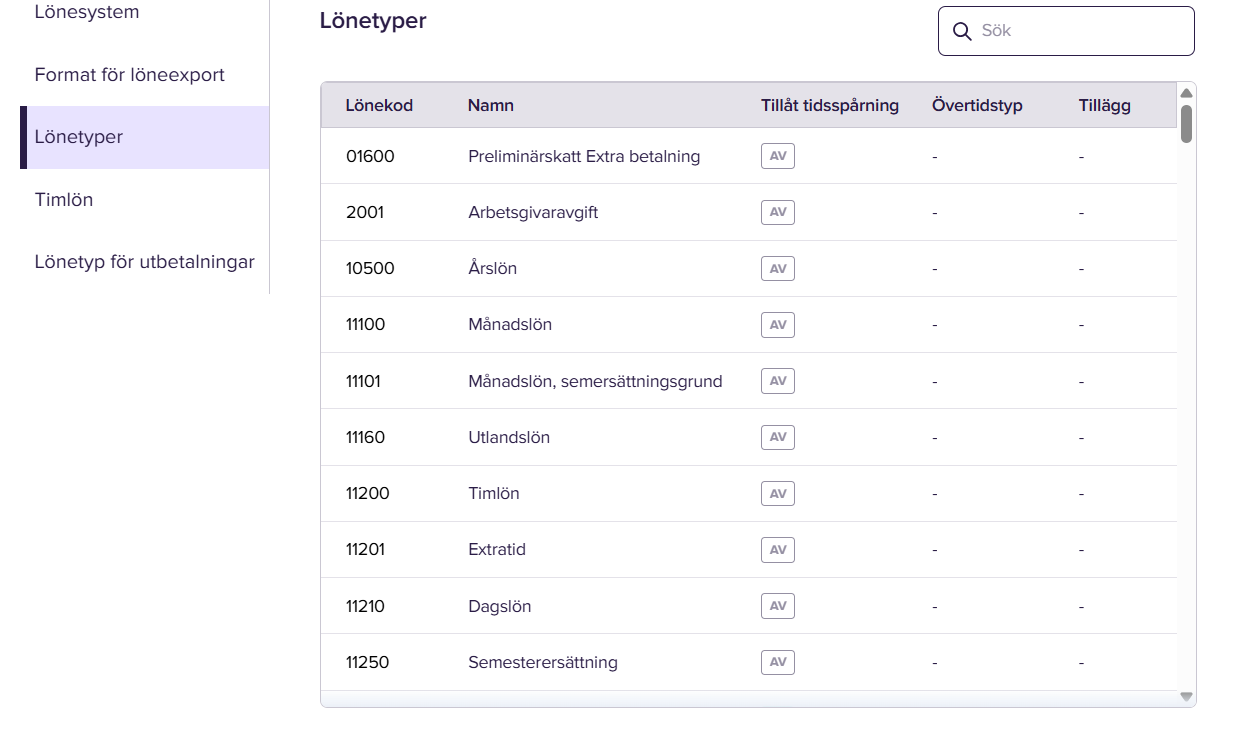Select wage code 01600

(x=370, y=156)
